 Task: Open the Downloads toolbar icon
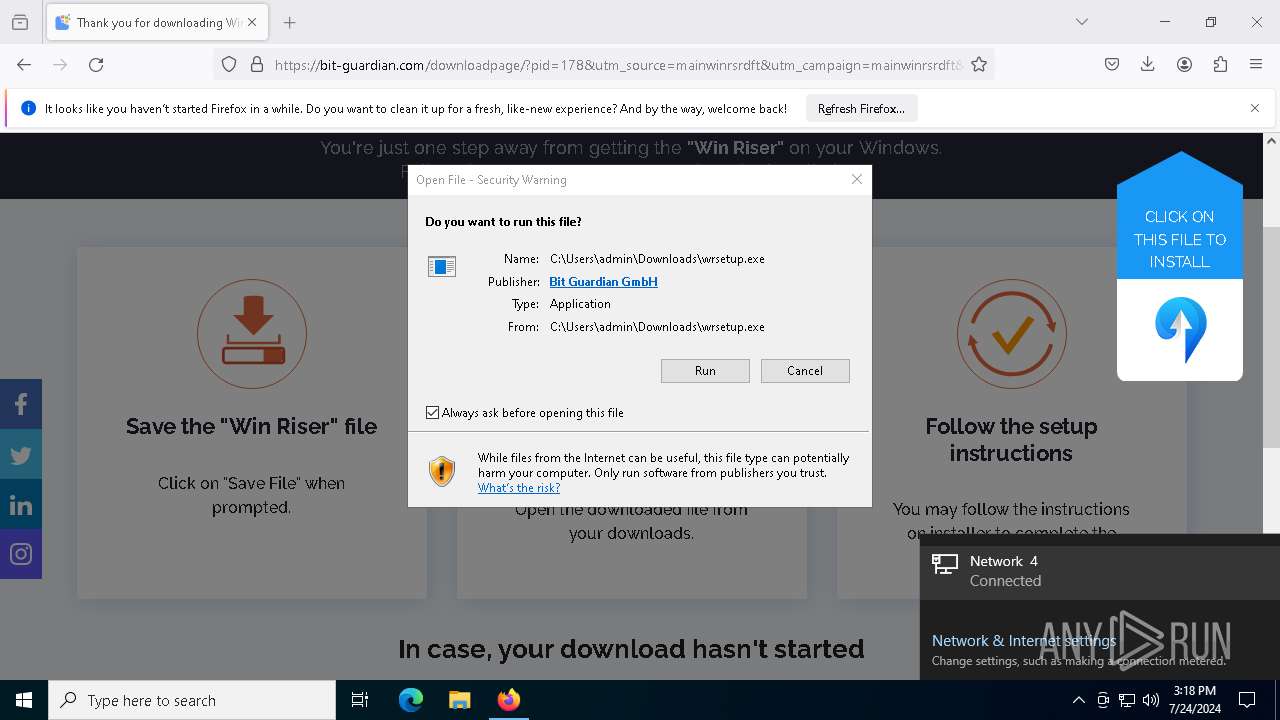click(1148, 64)
